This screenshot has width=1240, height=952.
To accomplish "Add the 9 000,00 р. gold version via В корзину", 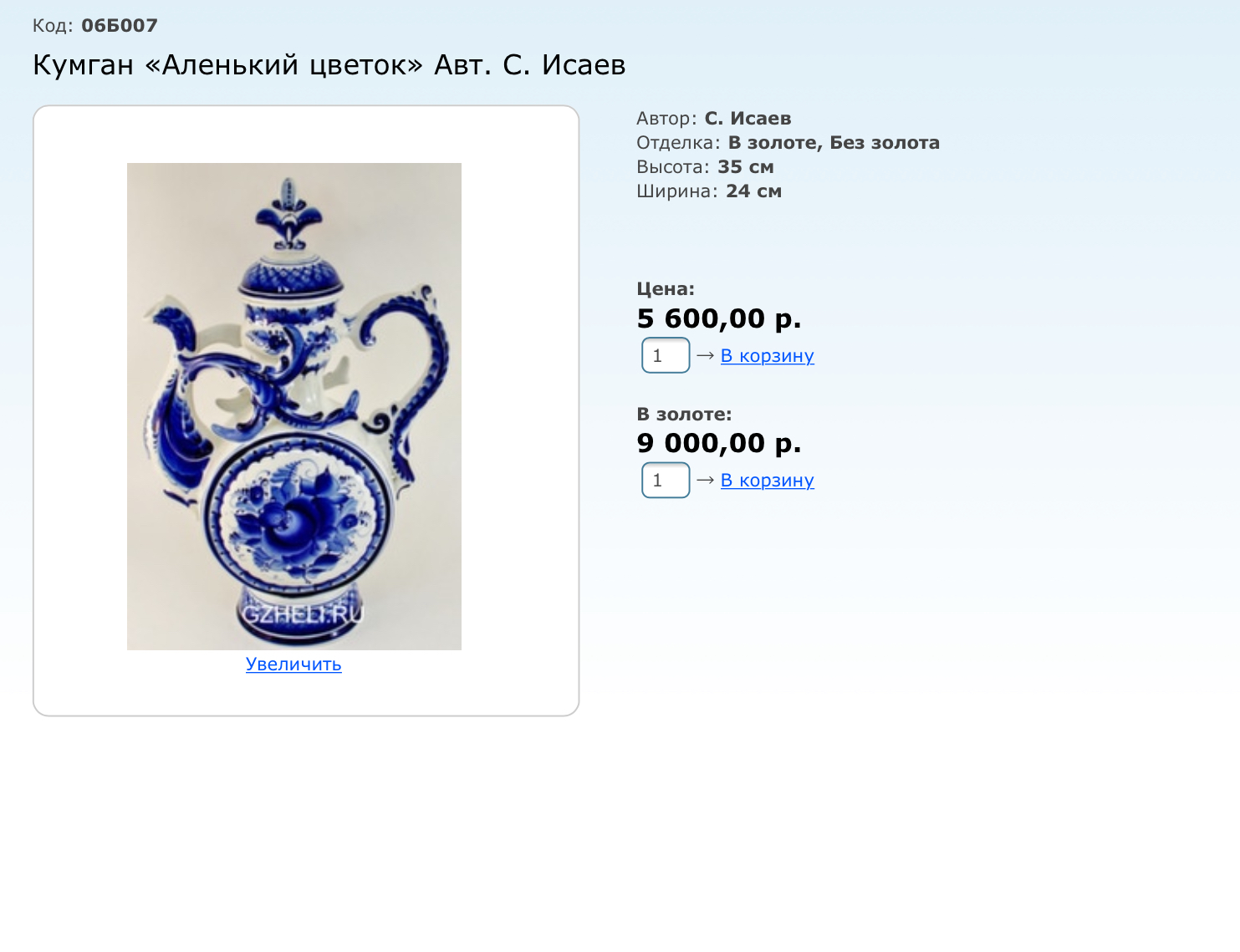I will [x=768, y=480].
